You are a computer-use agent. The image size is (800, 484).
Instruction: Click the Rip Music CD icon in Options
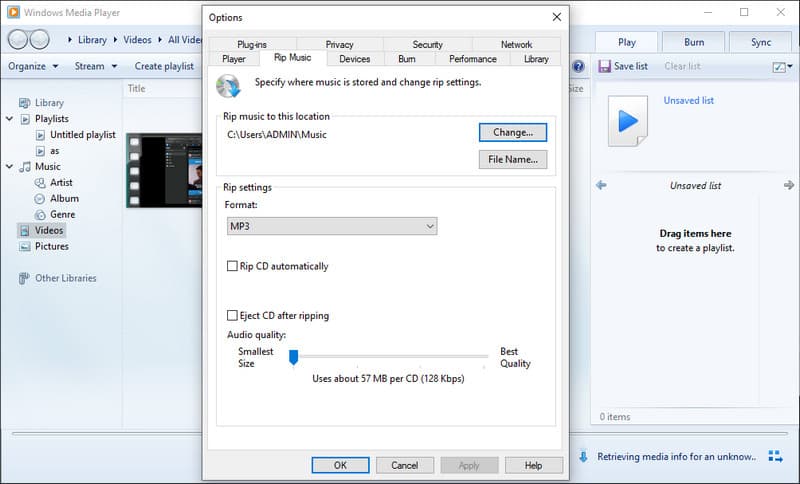tap(228, 86)
